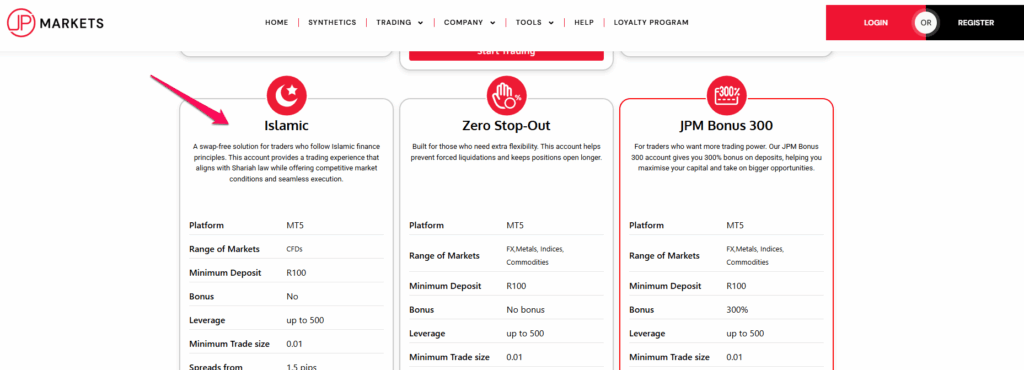Click Leverage label in Zero Stop-Out card
Viewport: 1024px width, 370px height.
(x=428, y=333)
